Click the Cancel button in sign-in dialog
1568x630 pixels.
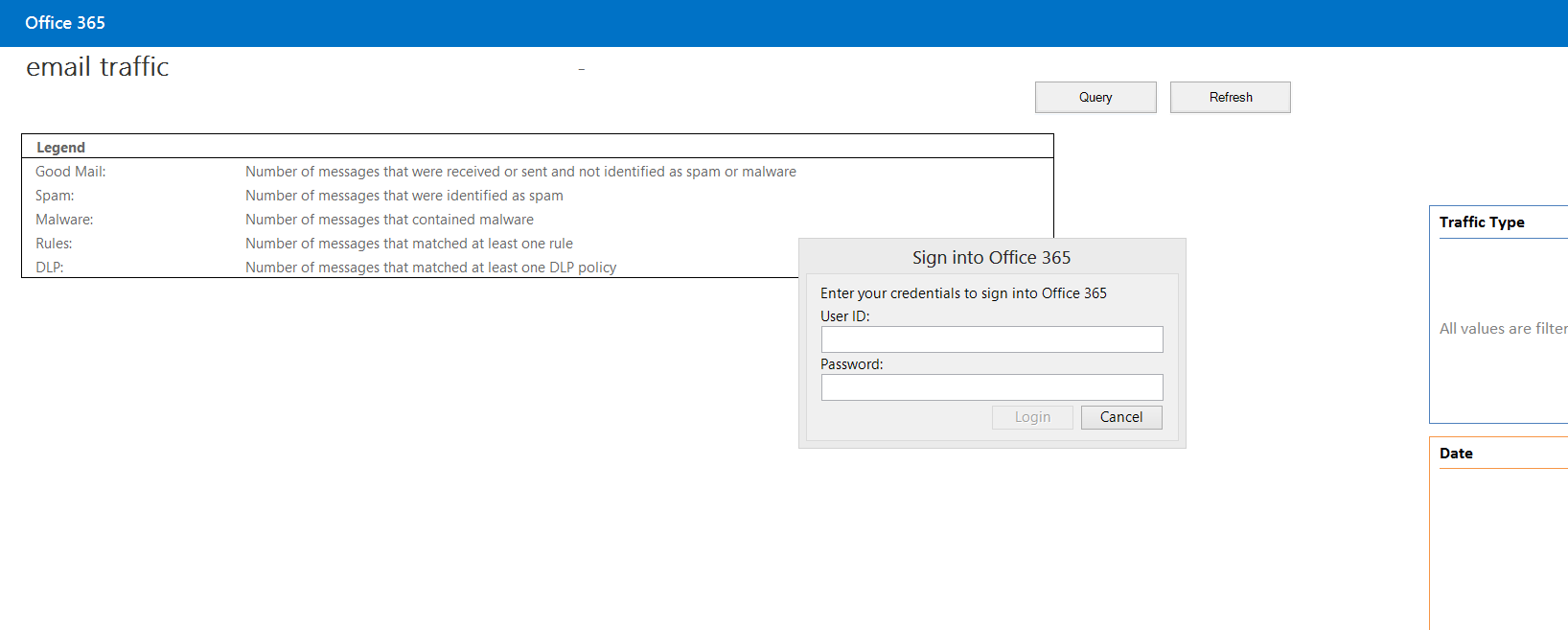click(1121, 417)
